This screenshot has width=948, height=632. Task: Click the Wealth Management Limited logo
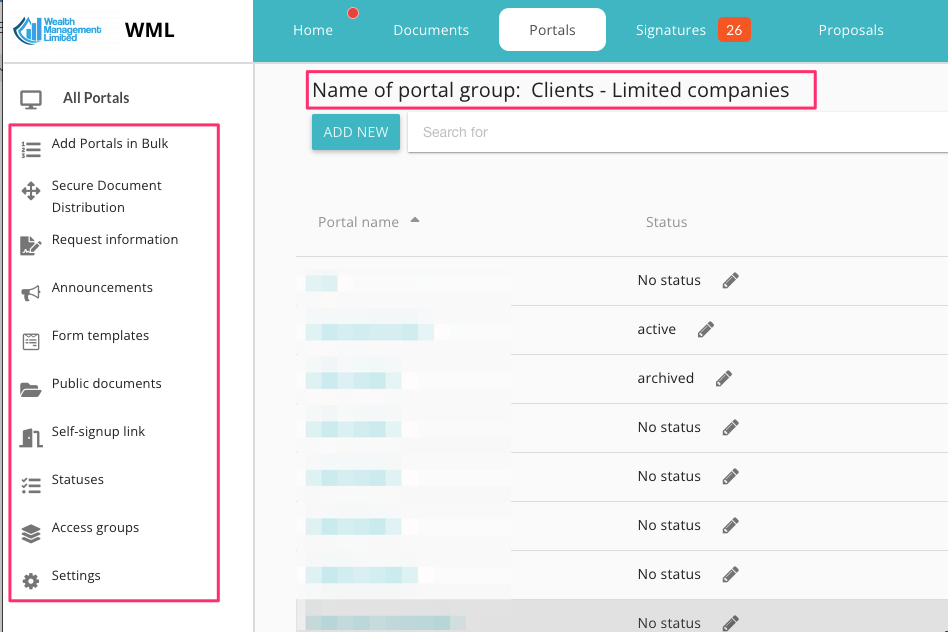(58, 30)
